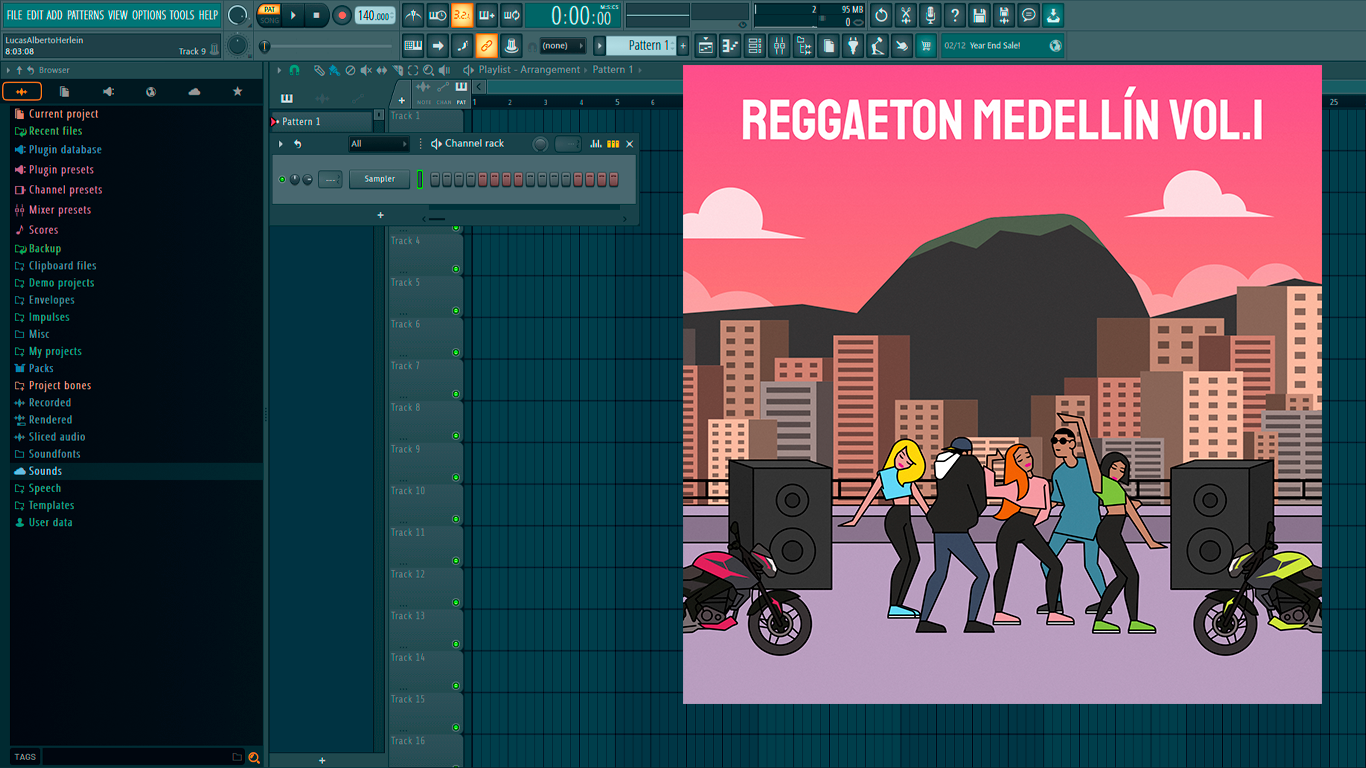Toggle step editing arrow icon

(437, 45)
